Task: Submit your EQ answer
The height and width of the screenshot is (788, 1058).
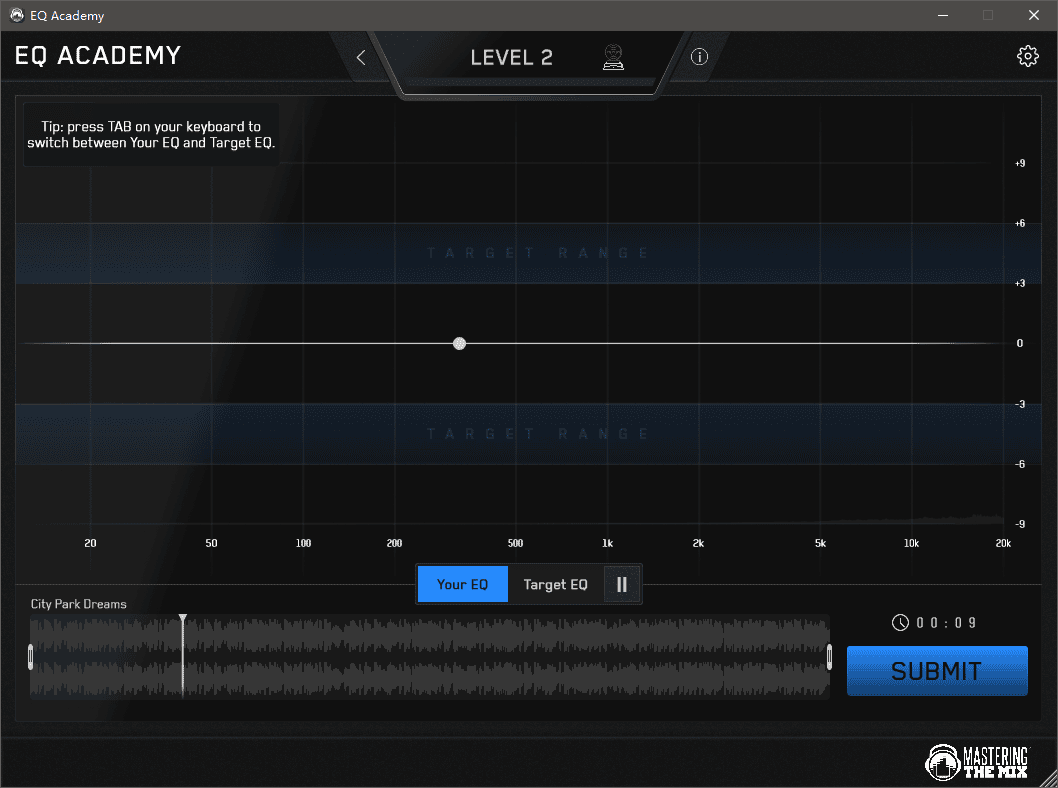Action: [x=936, y=671]
